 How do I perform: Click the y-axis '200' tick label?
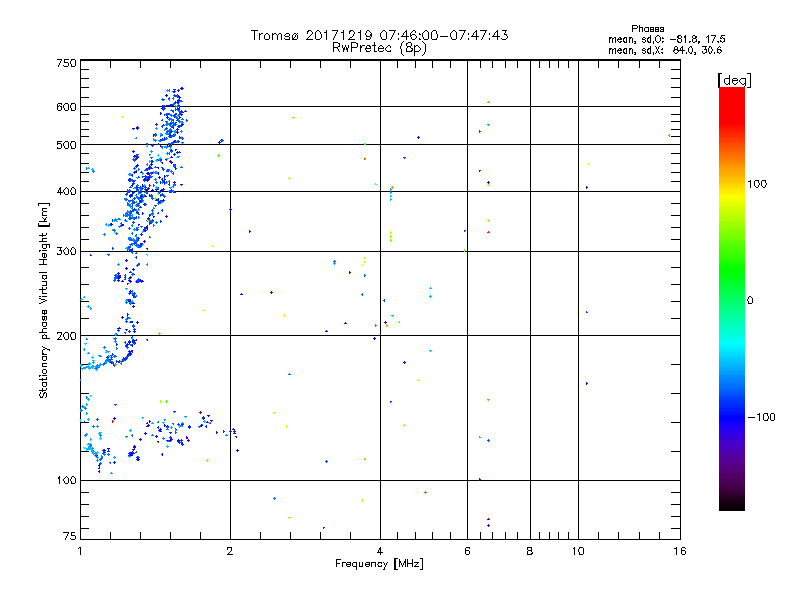(x=66, y=336)
